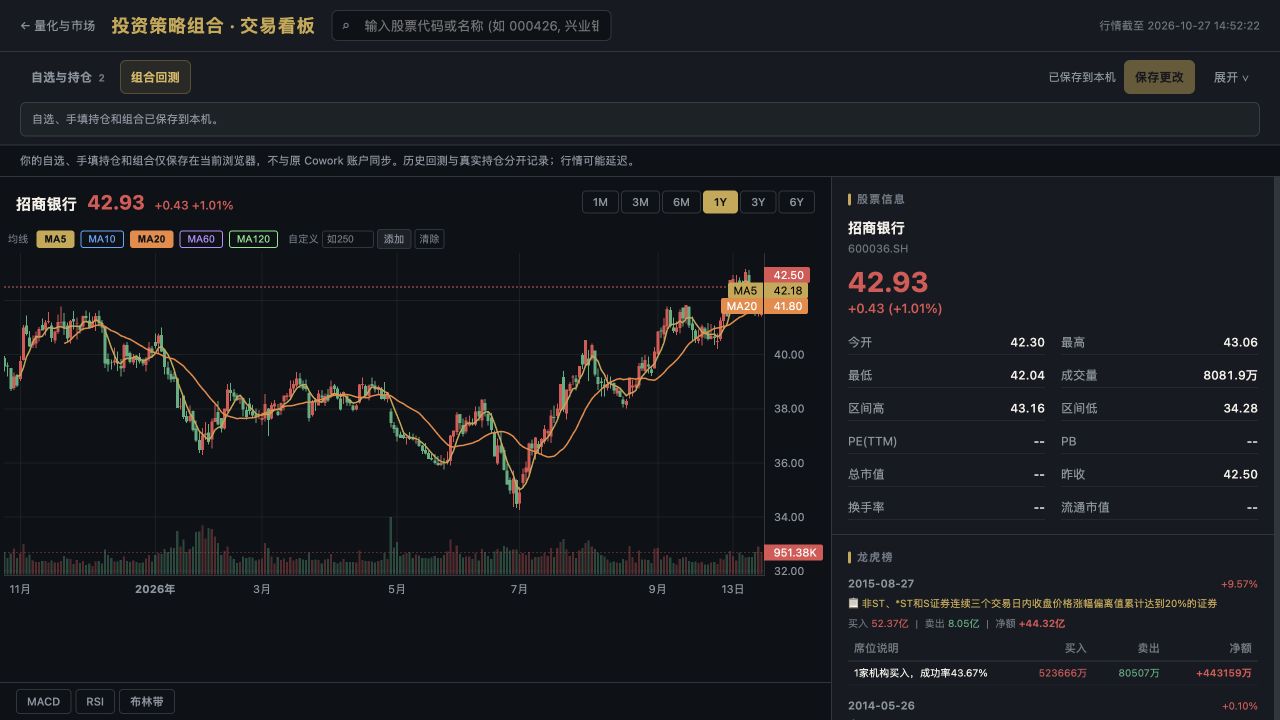Image resolution: width=1280 pixels, height=720 pixels.
Task: Click the search magnifier icon
Action: point(347,26)
